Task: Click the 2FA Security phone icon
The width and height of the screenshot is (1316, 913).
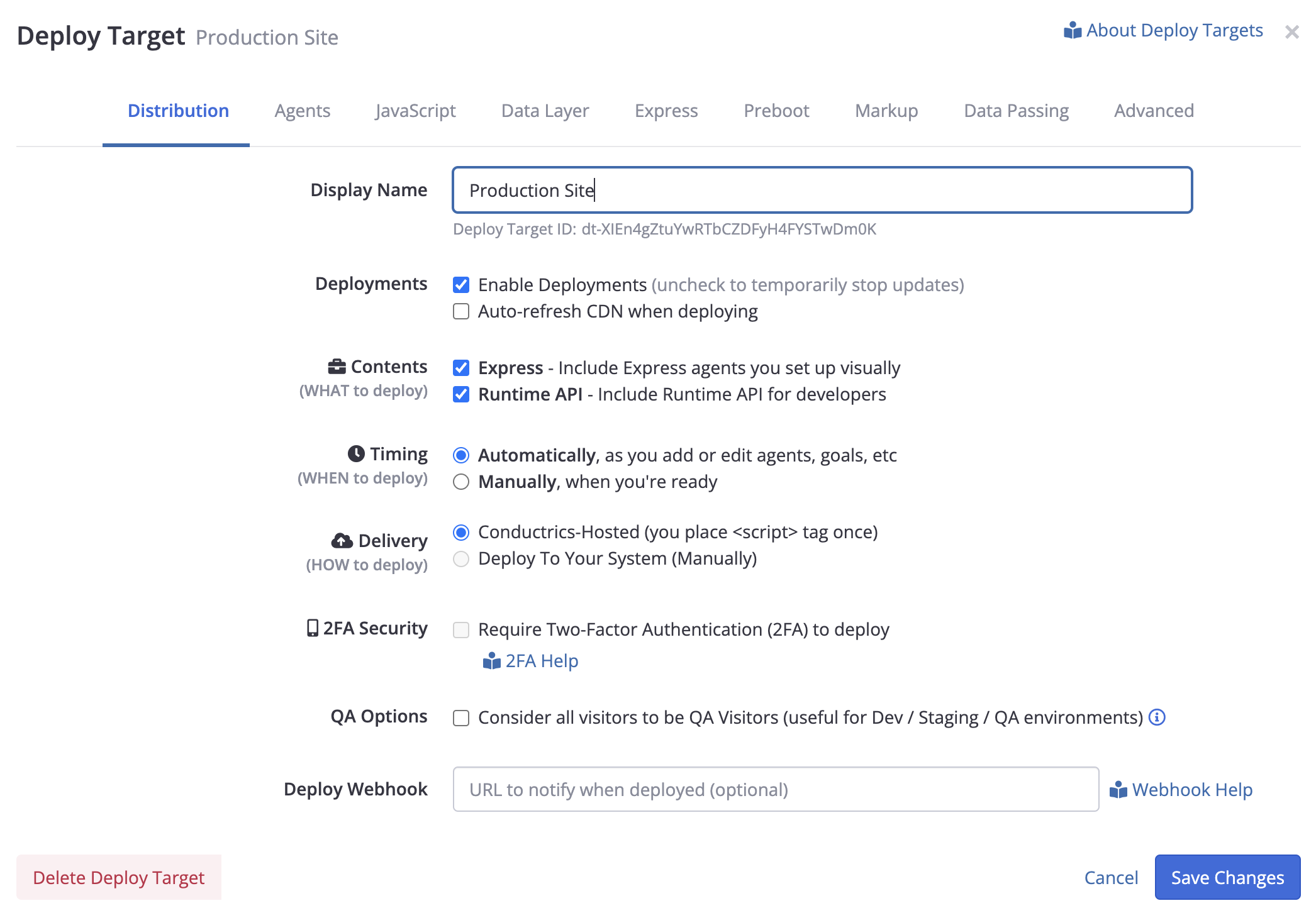Action: (312, 628)
